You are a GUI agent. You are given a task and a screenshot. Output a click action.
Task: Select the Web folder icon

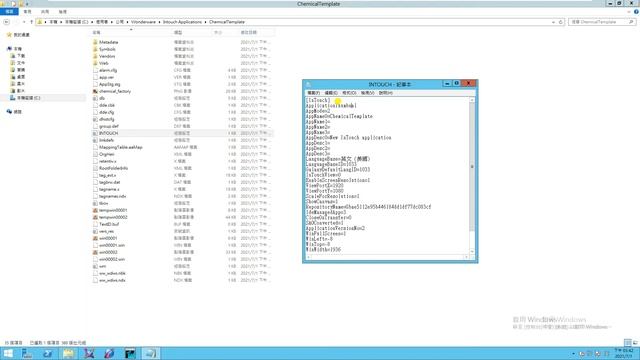coord(95,63)
